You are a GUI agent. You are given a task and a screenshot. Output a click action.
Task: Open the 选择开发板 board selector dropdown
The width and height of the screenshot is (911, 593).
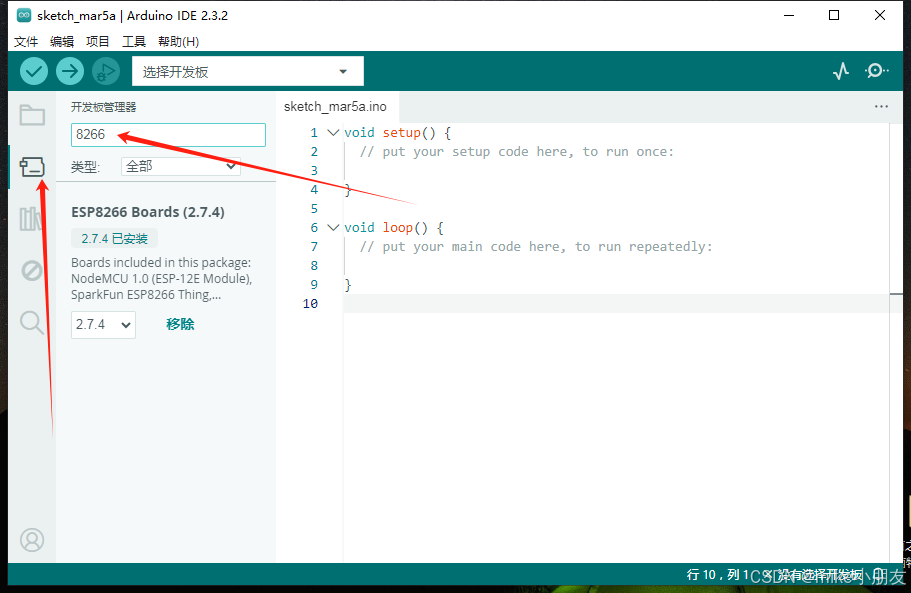tap(248, 71)
